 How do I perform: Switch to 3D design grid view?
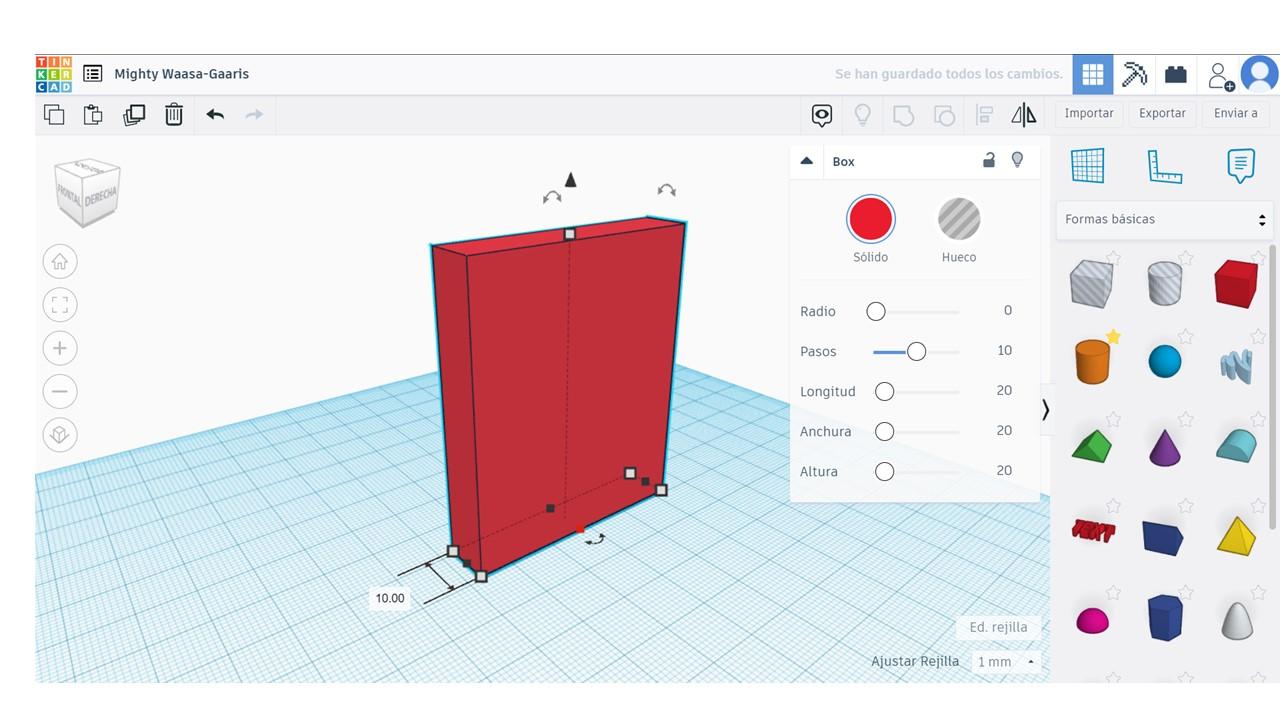pyautogui.click(x=1093, y=74)
